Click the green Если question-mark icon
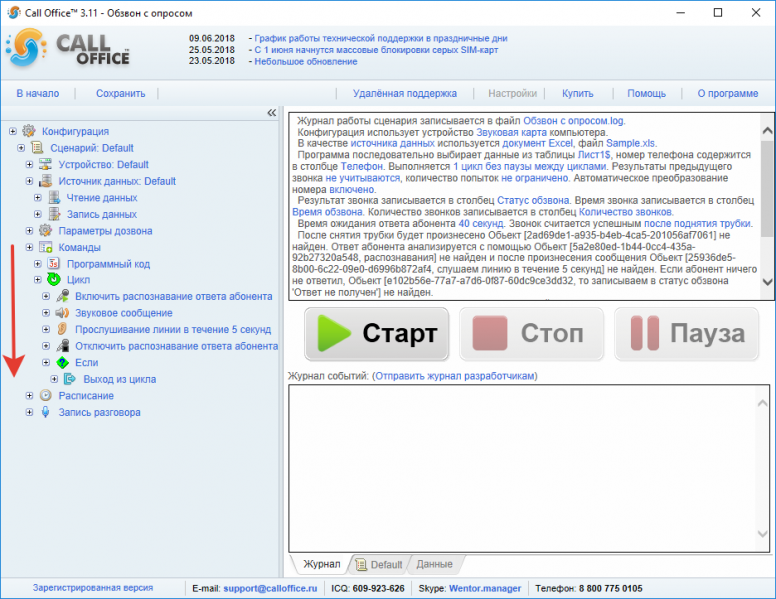 (62, 362)
